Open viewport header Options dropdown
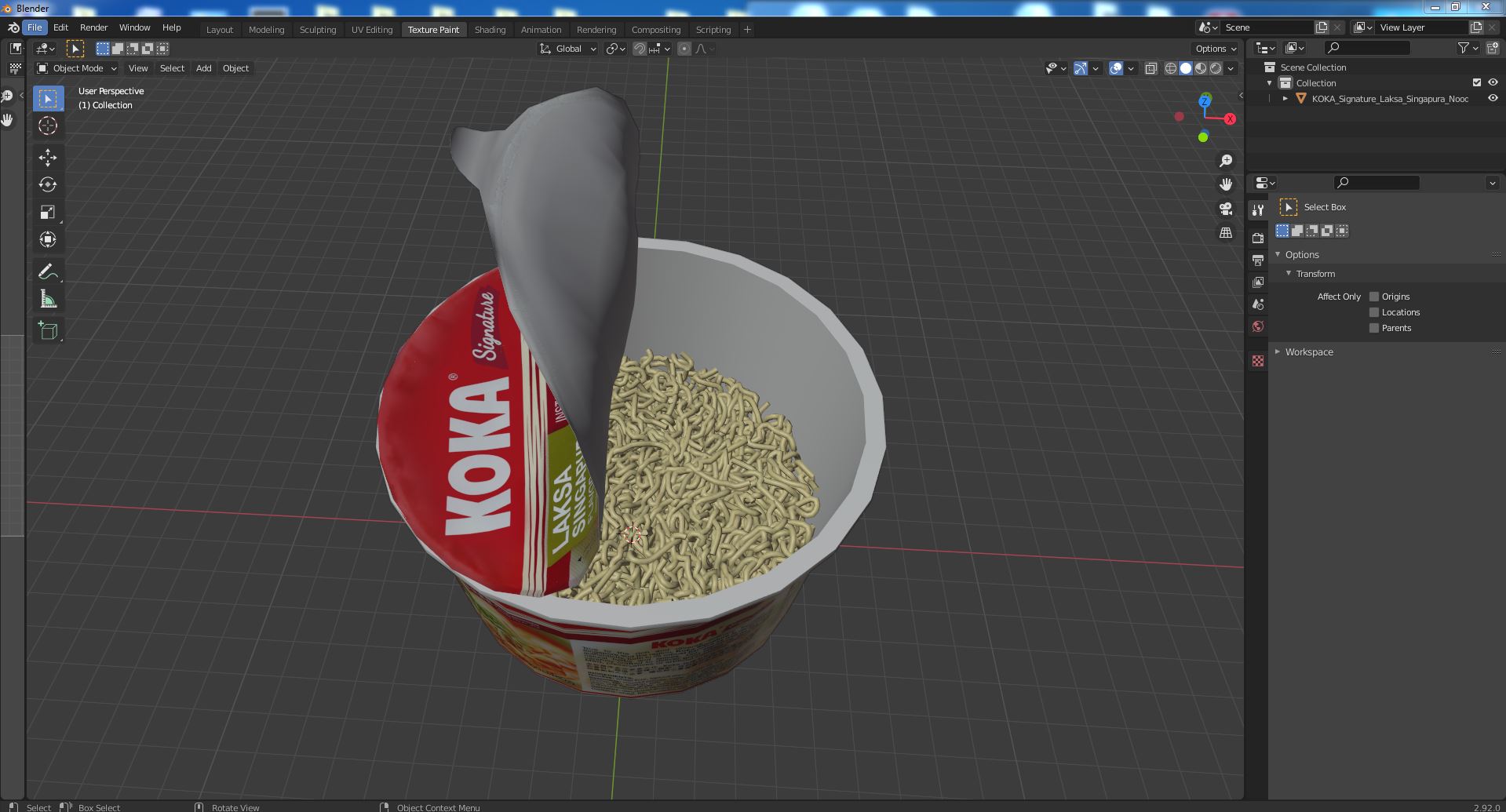The height and width of the screenshot is (812, 1506). tap(1216, 49)
